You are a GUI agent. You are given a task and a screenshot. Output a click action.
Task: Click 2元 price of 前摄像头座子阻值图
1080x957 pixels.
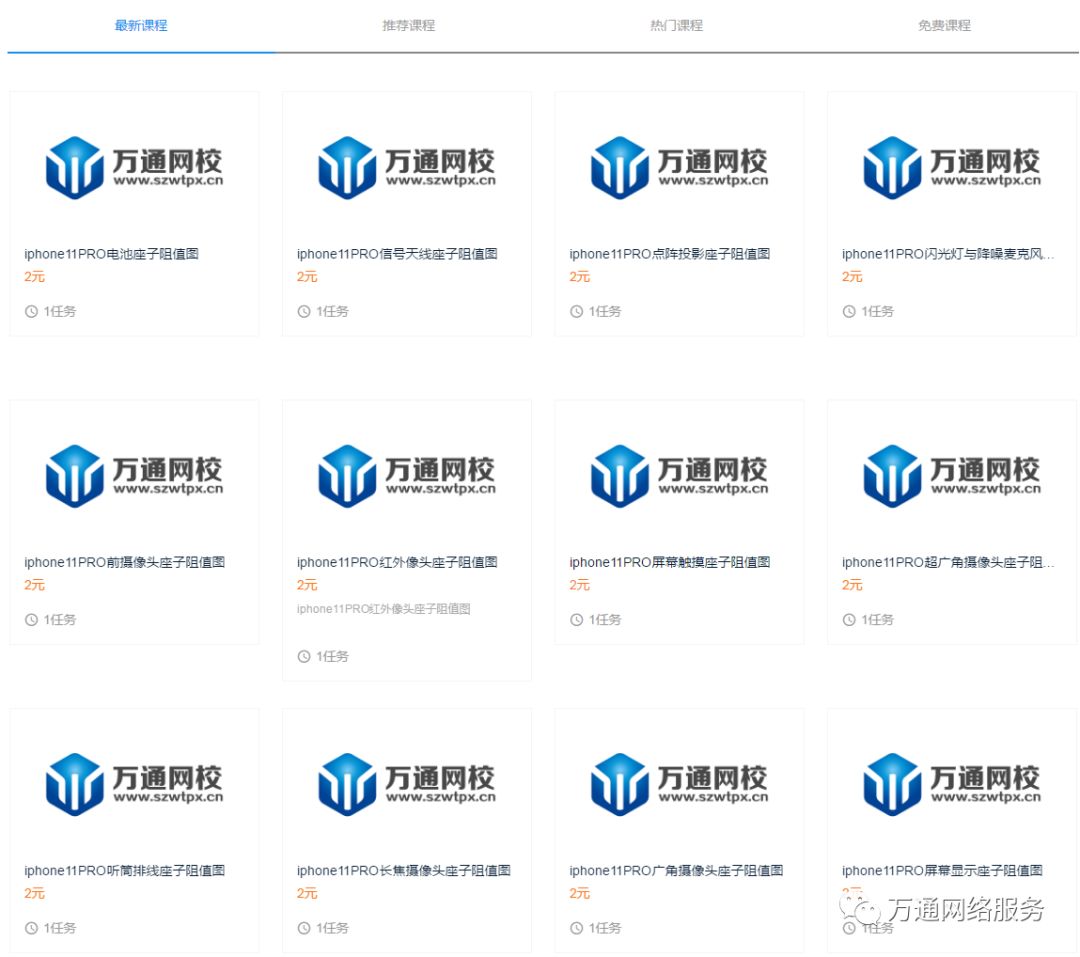tap(34, 585)
